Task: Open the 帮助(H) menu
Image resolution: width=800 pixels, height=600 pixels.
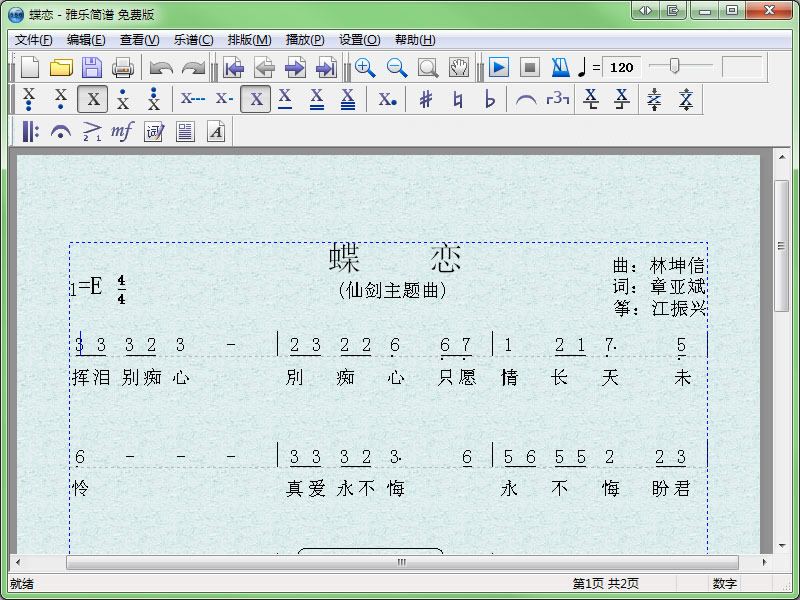Action: pyautogui.click(x=415, y=40)
